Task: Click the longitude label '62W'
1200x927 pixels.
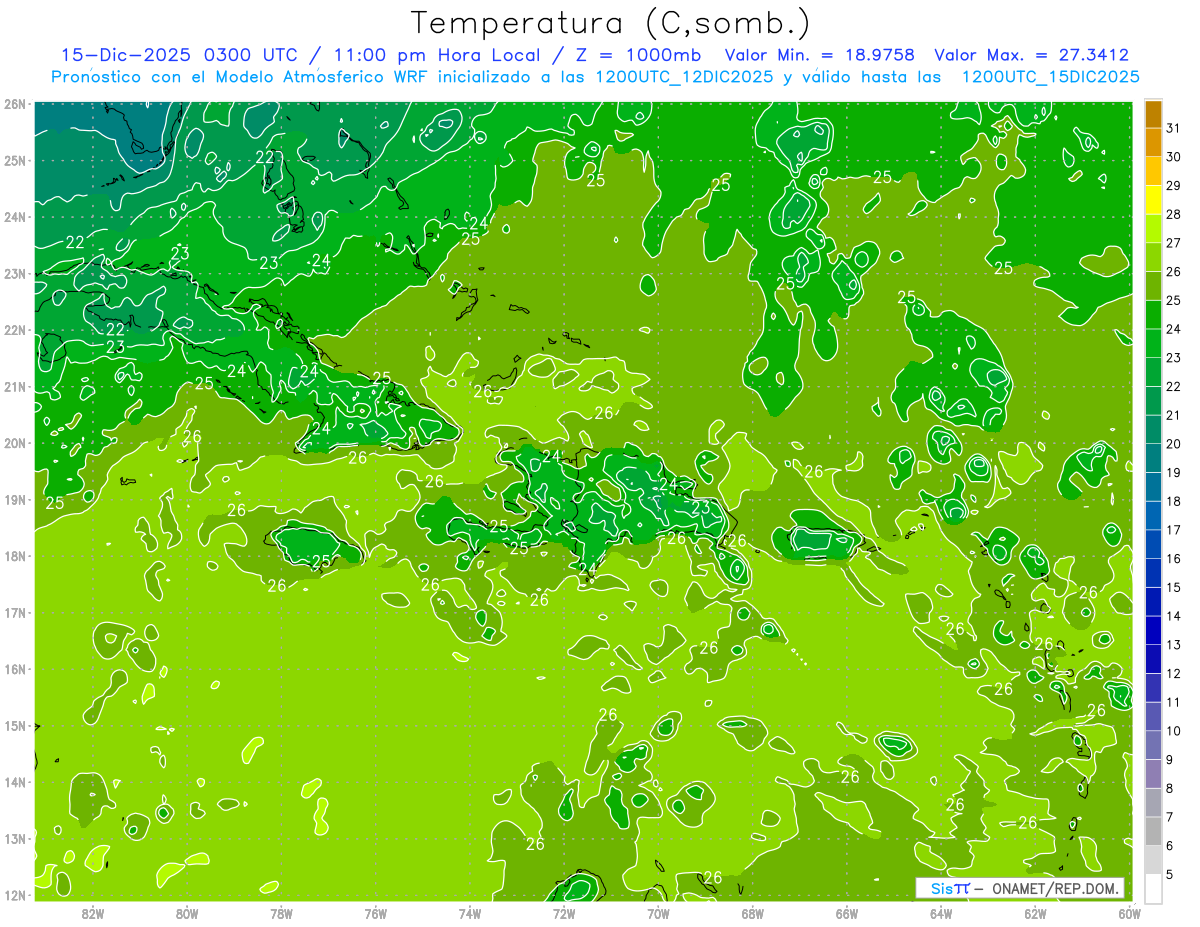Action: coord(1035,913)
